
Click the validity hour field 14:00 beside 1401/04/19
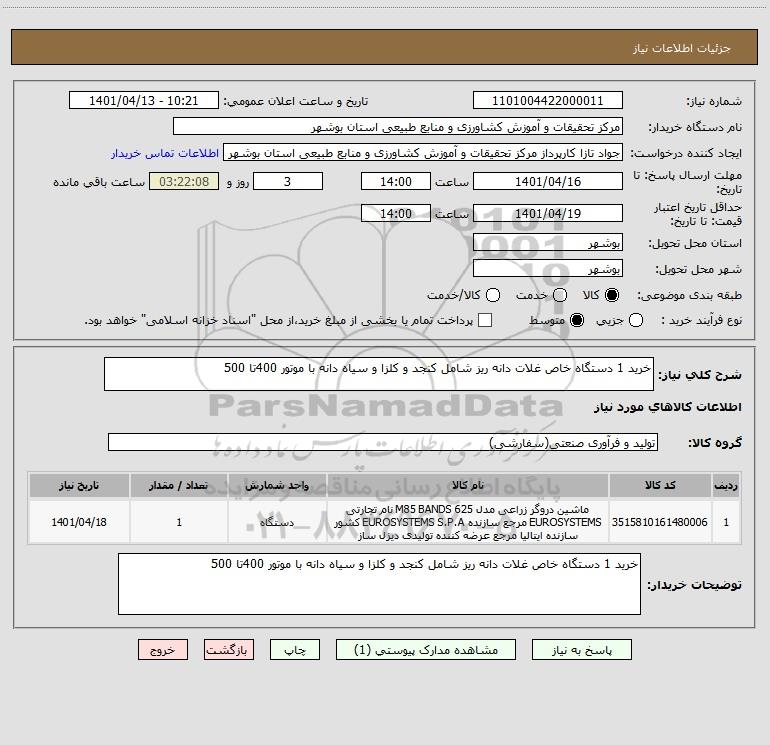tap(396, 213)
